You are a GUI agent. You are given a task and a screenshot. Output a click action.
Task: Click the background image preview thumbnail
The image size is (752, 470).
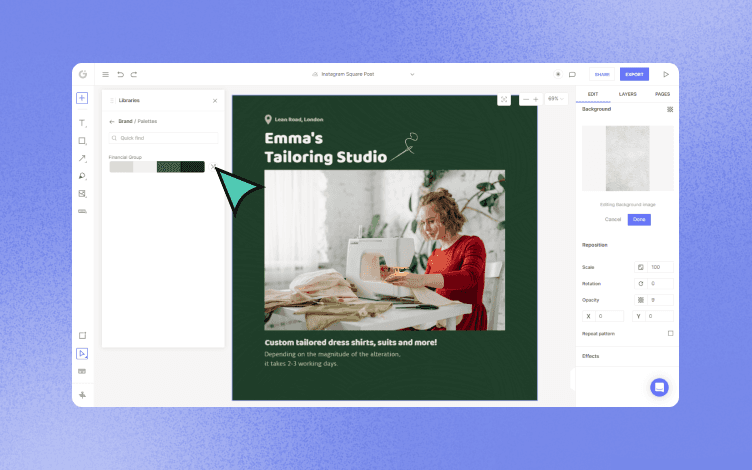point(627,158)
